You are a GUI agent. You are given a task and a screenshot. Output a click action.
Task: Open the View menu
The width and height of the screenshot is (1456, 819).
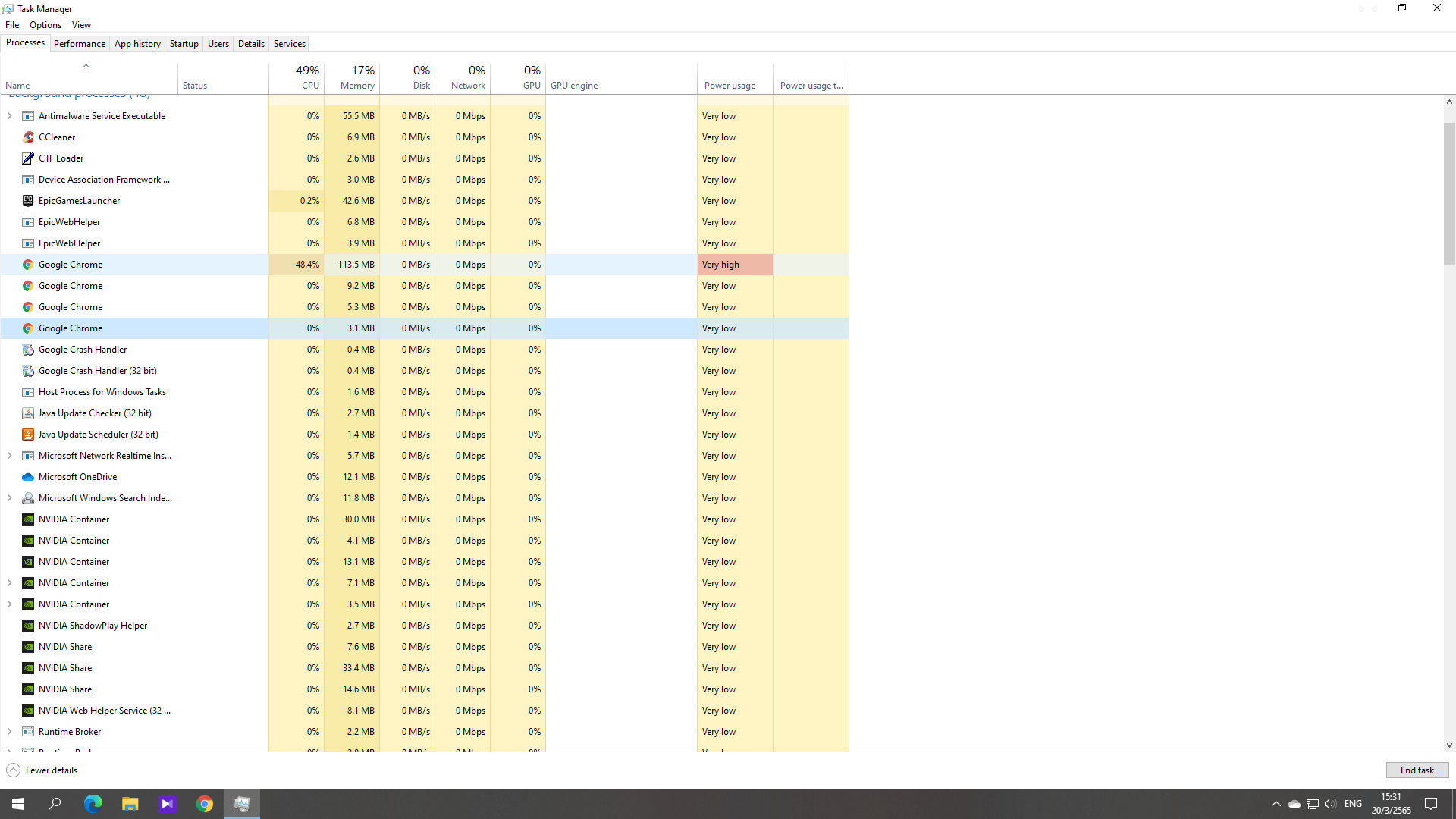tap(81, 25)
